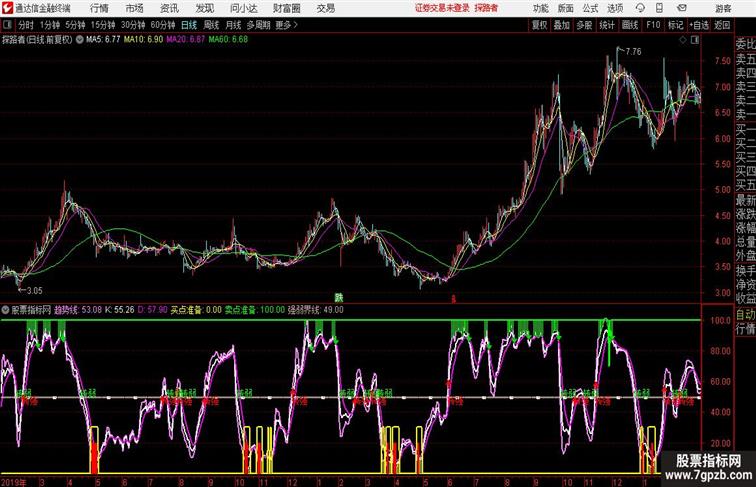Click the 自动 auto label in right panel
This screenshot has width=756, height=487.
click(x=745, y=314)
